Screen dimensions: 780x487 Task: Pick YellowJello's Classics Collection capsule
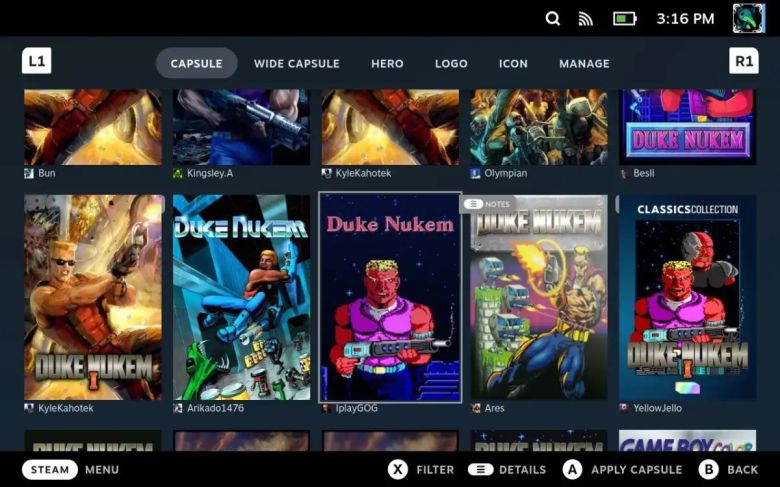point(687,297)
